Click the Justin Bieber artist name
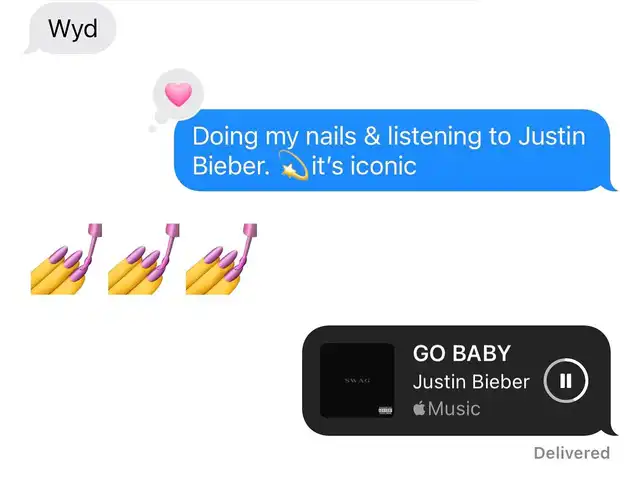 (x=471, y=382)
